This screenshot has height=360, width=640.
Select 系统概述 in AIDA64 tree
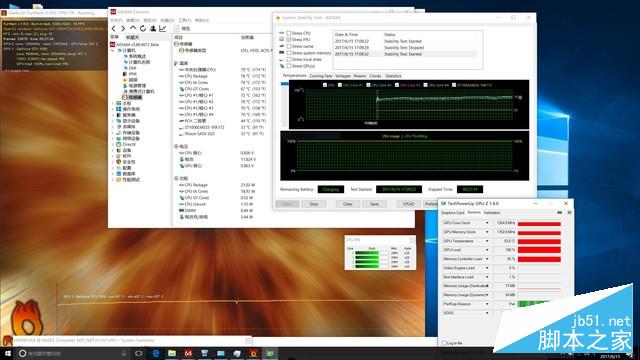coord(134,56)
